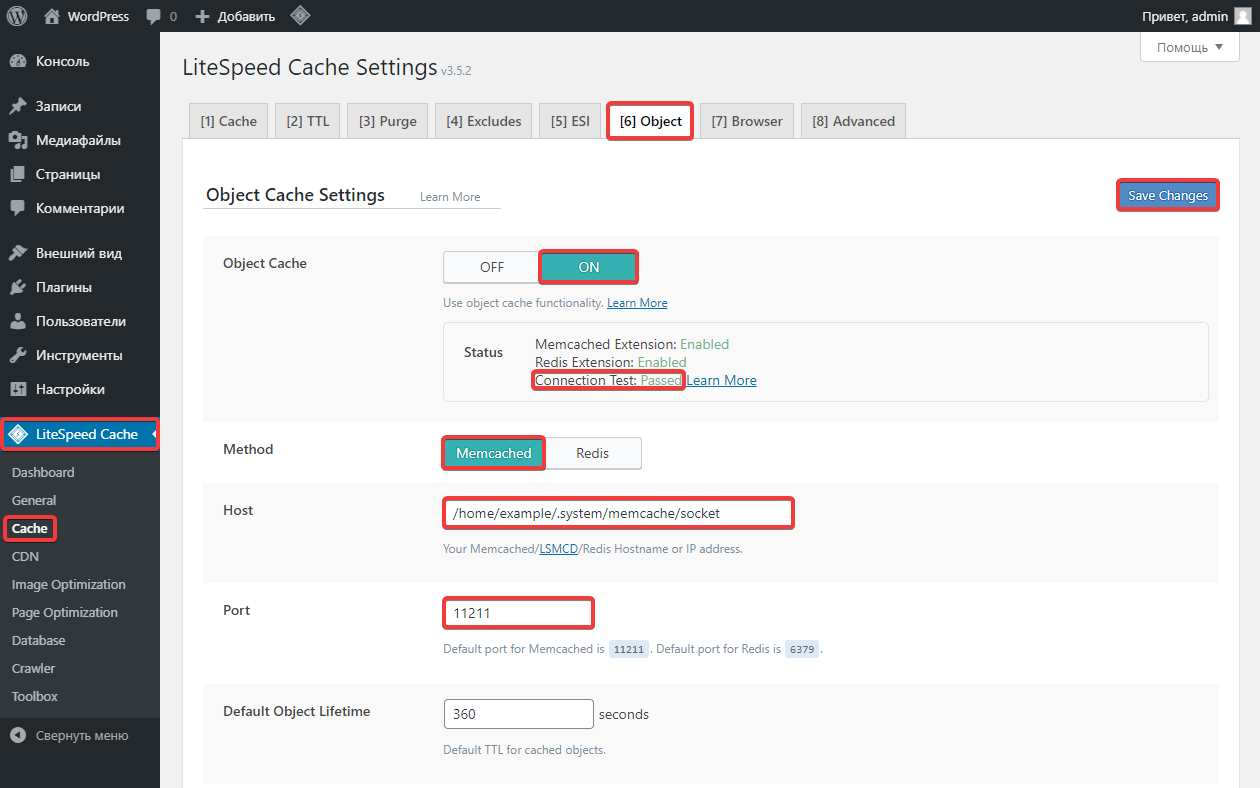Screen dimensions: 1260x788
Task: Focus the Default Object Lifetime field
Action: (x=519, y=714)
